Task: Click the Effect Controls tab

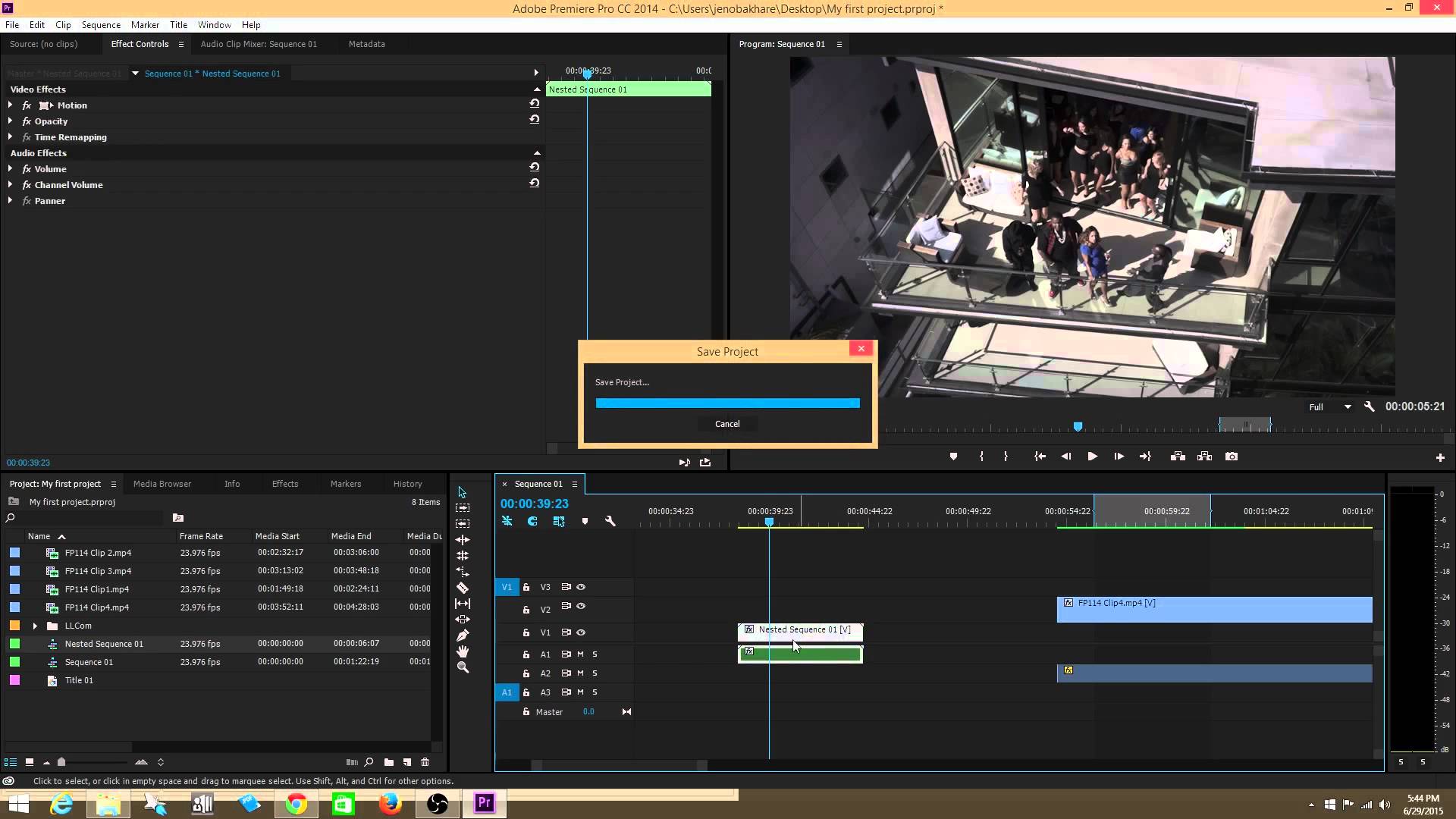Action: 139,44
